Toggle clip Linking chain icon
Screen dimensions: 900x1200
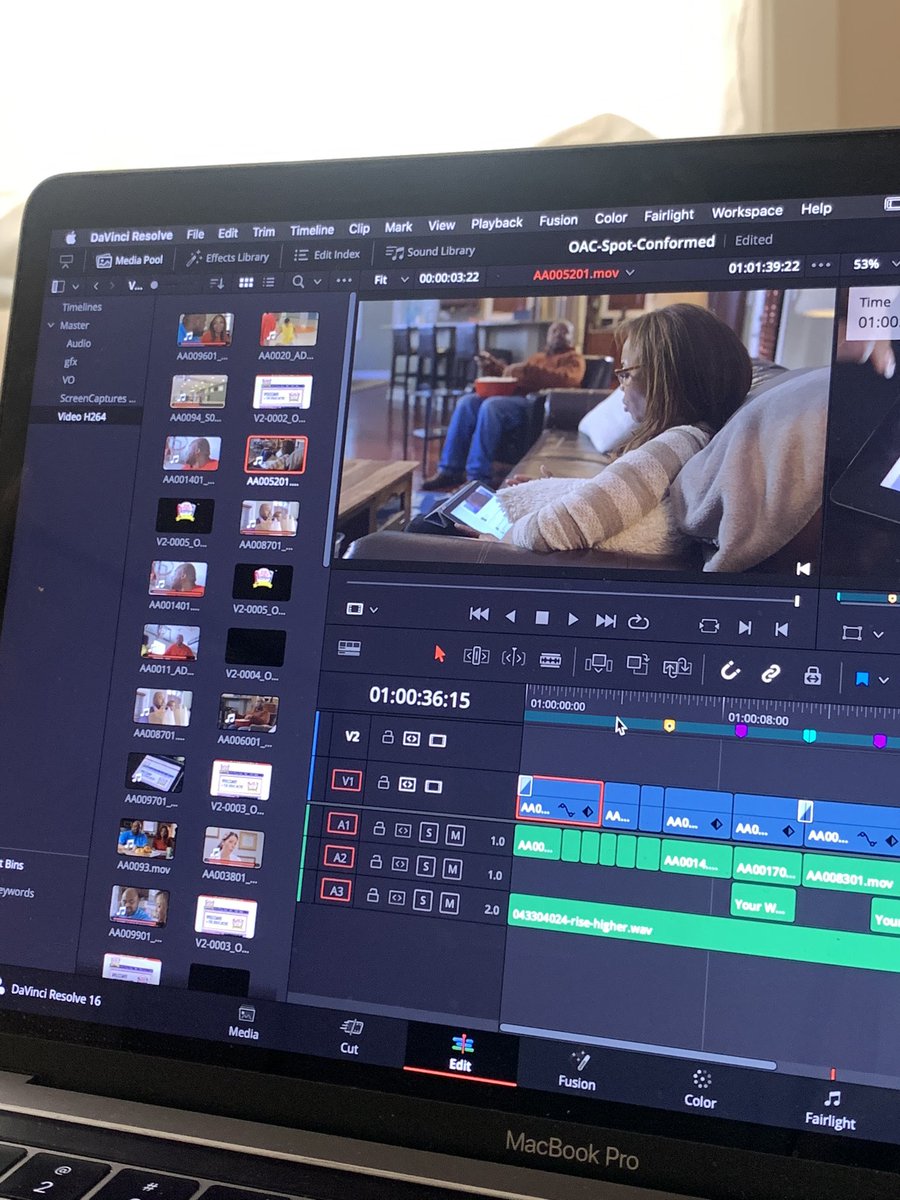770,673
